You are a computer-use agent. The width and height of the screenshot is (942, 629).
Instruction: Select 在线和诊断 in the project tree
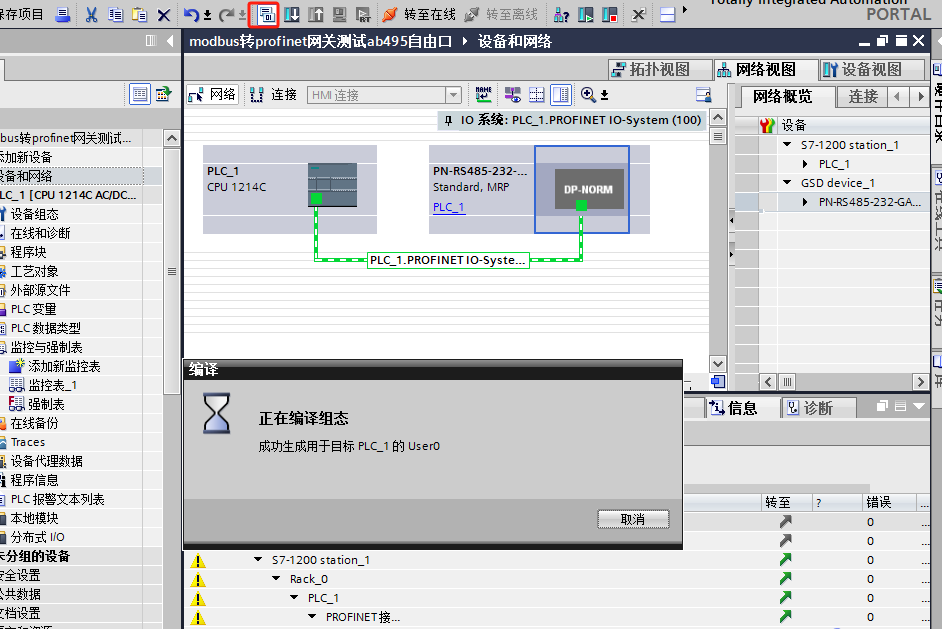[x=41, y=233]
